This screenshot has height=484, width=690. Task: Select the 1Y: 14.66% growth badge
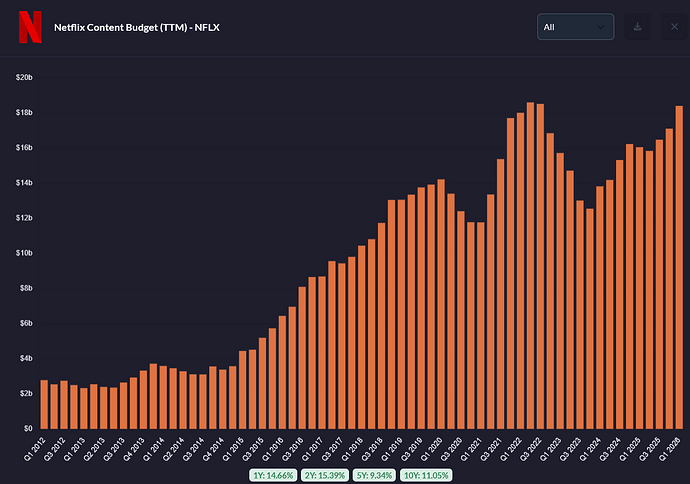[273, 475]
